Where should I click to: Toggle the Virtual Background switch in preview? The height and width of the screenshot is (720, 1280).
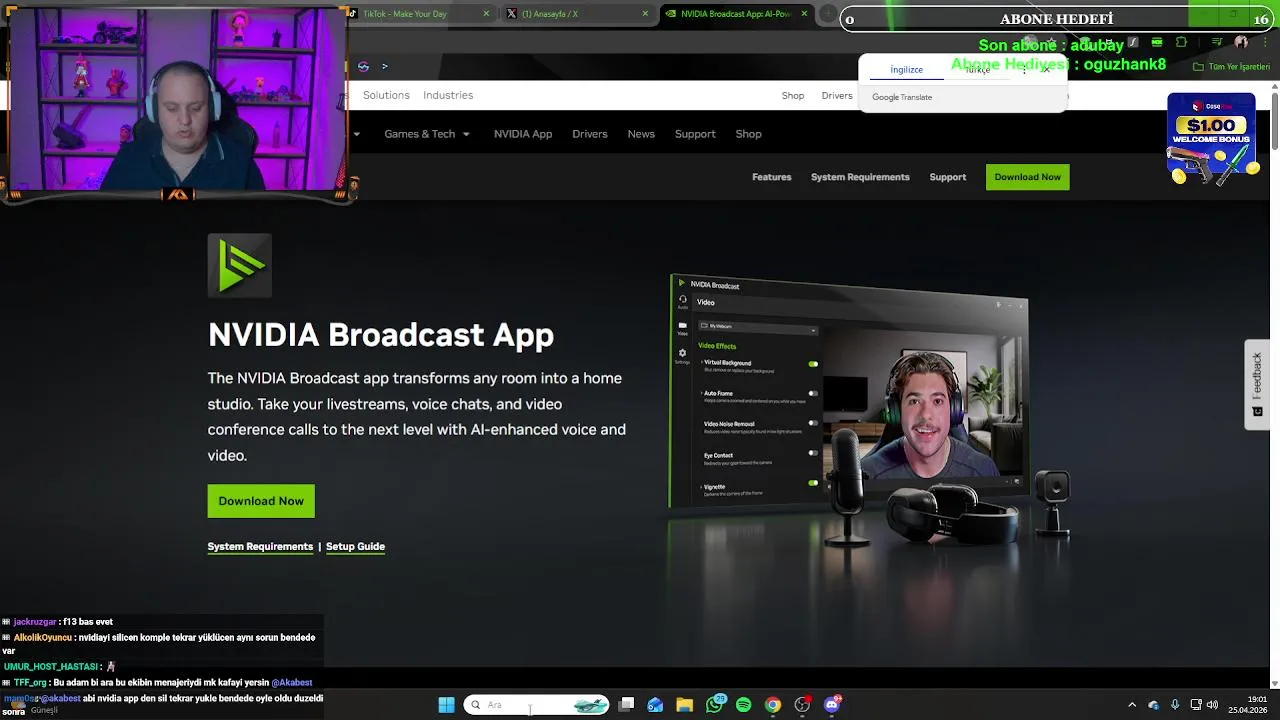813,364
